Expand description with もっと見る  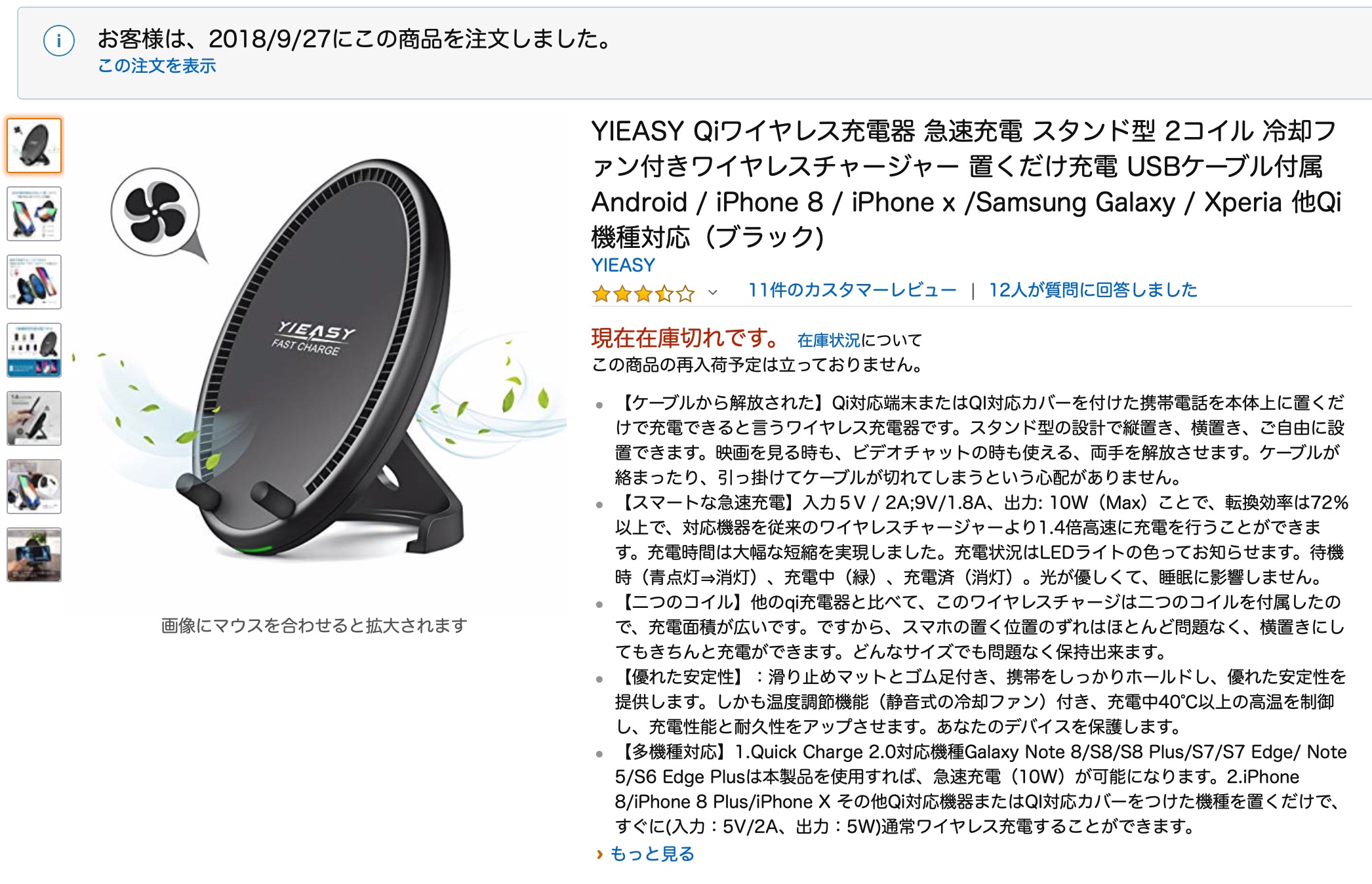[652, 854]
